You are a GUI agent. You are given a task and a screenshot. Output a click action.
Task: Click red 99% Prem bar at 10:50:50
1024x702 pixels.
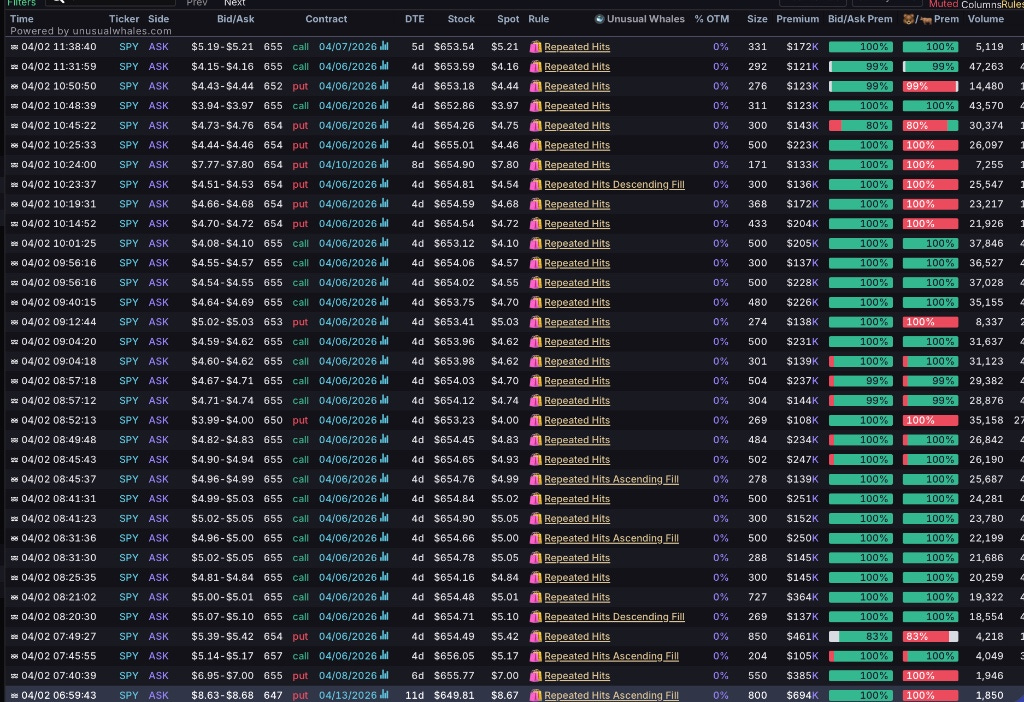[930, 86]
